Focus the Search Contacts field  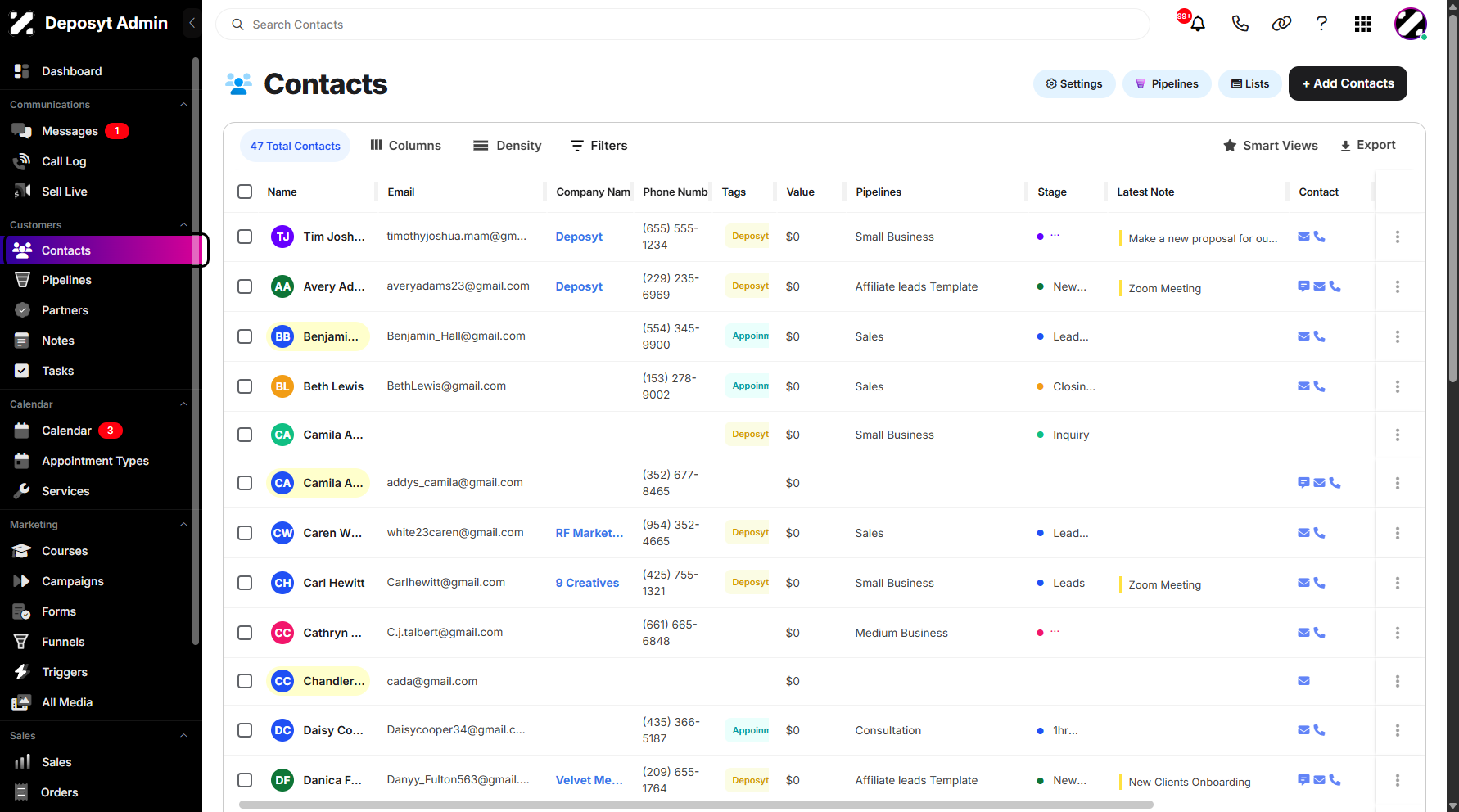pos(683,25)
